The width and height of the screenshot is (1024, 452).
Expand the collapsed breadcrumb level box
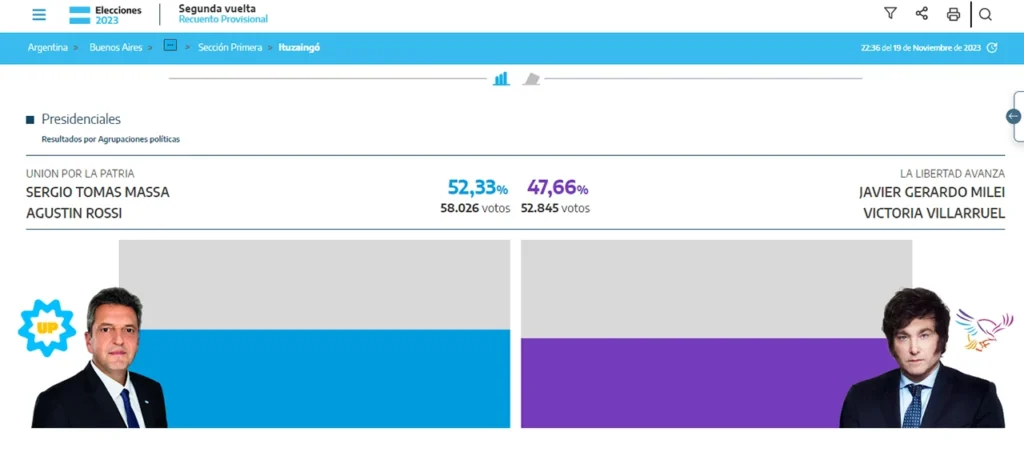coord(170,46)
